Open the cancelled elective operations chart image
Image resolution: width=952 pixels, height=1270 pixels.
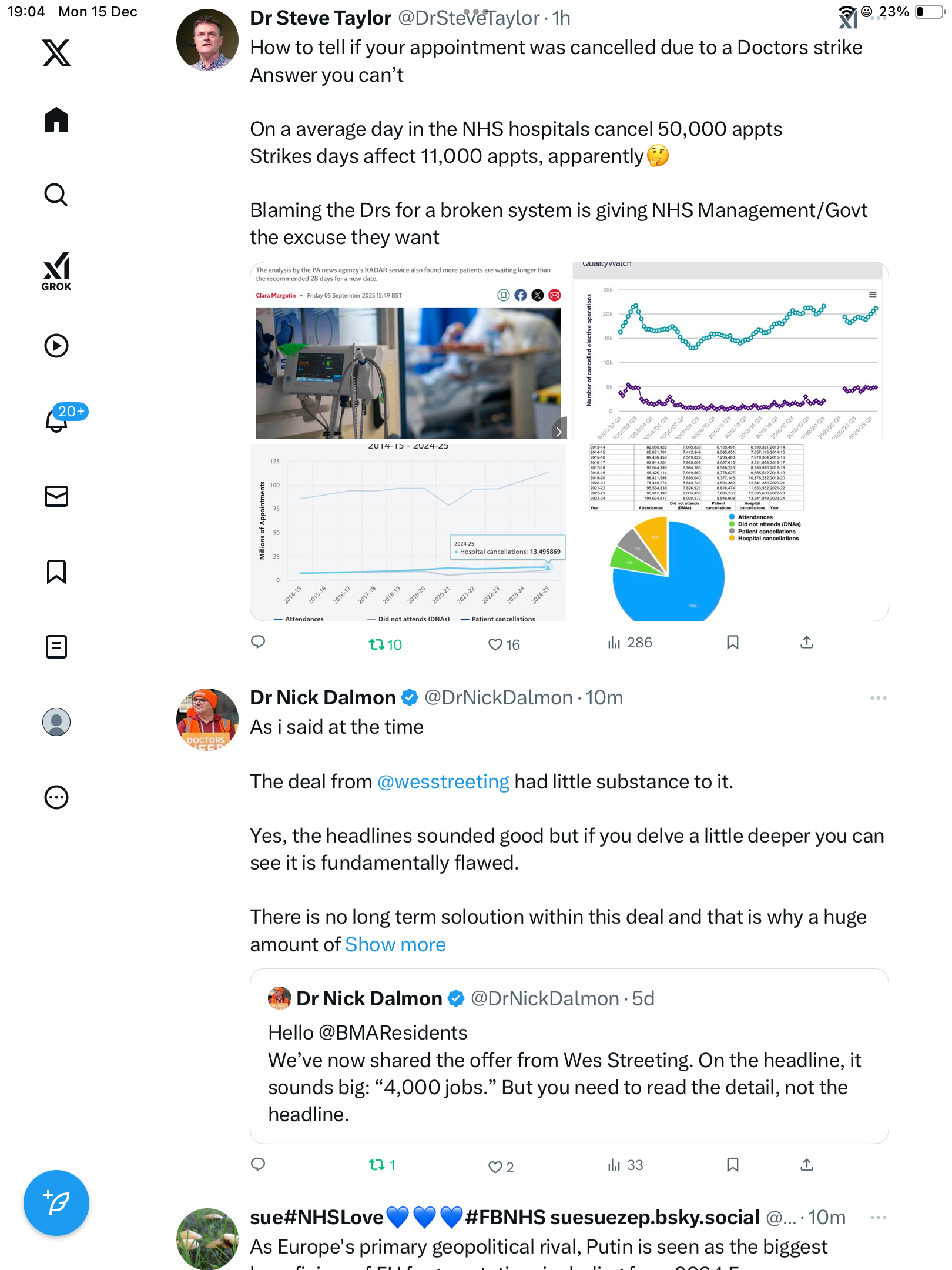click(730, 352)
